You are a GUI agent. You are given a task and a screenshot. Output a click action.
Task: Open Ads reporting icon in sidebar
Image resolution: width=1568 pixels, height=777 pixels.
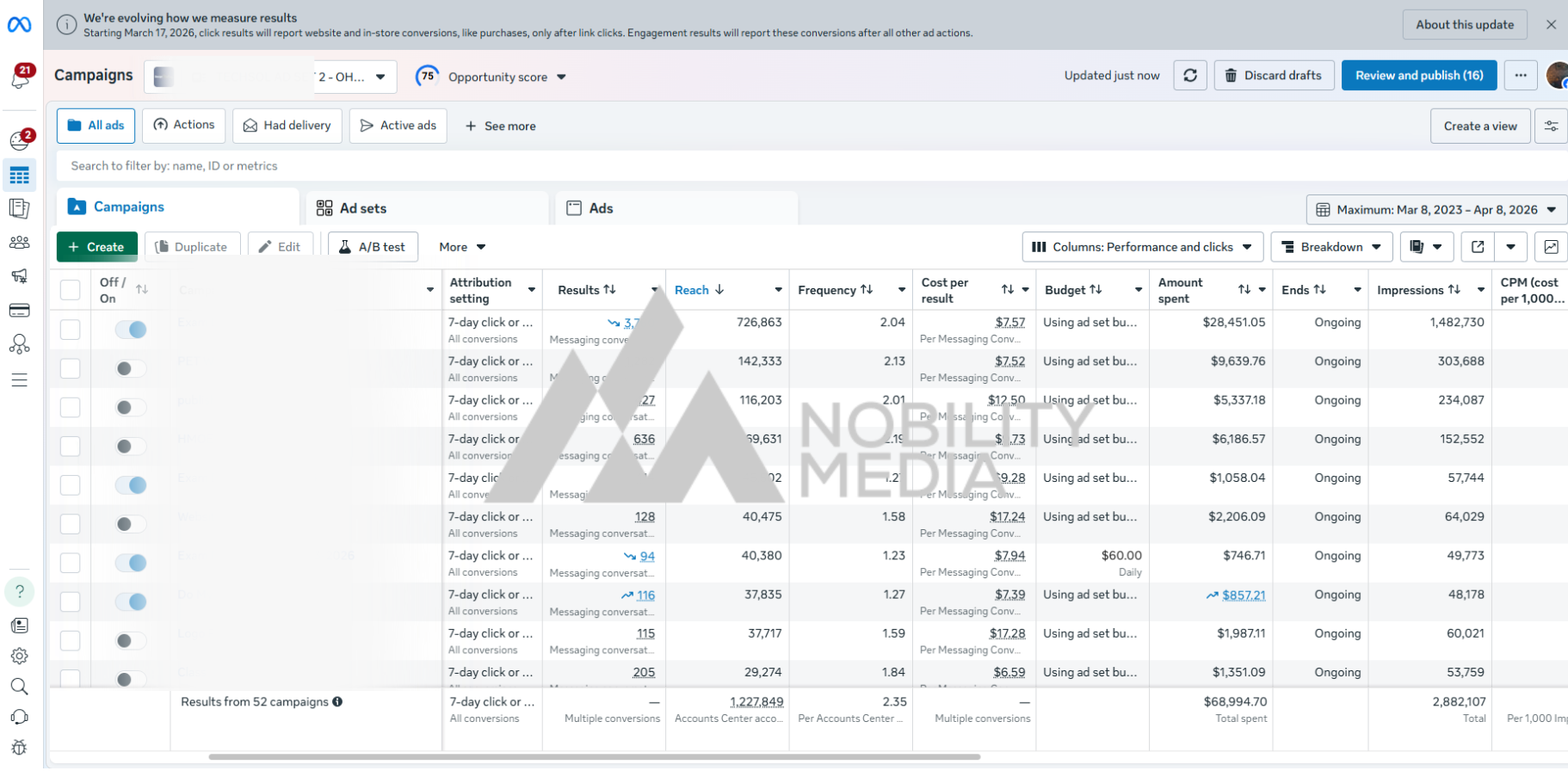click(20, 208)
